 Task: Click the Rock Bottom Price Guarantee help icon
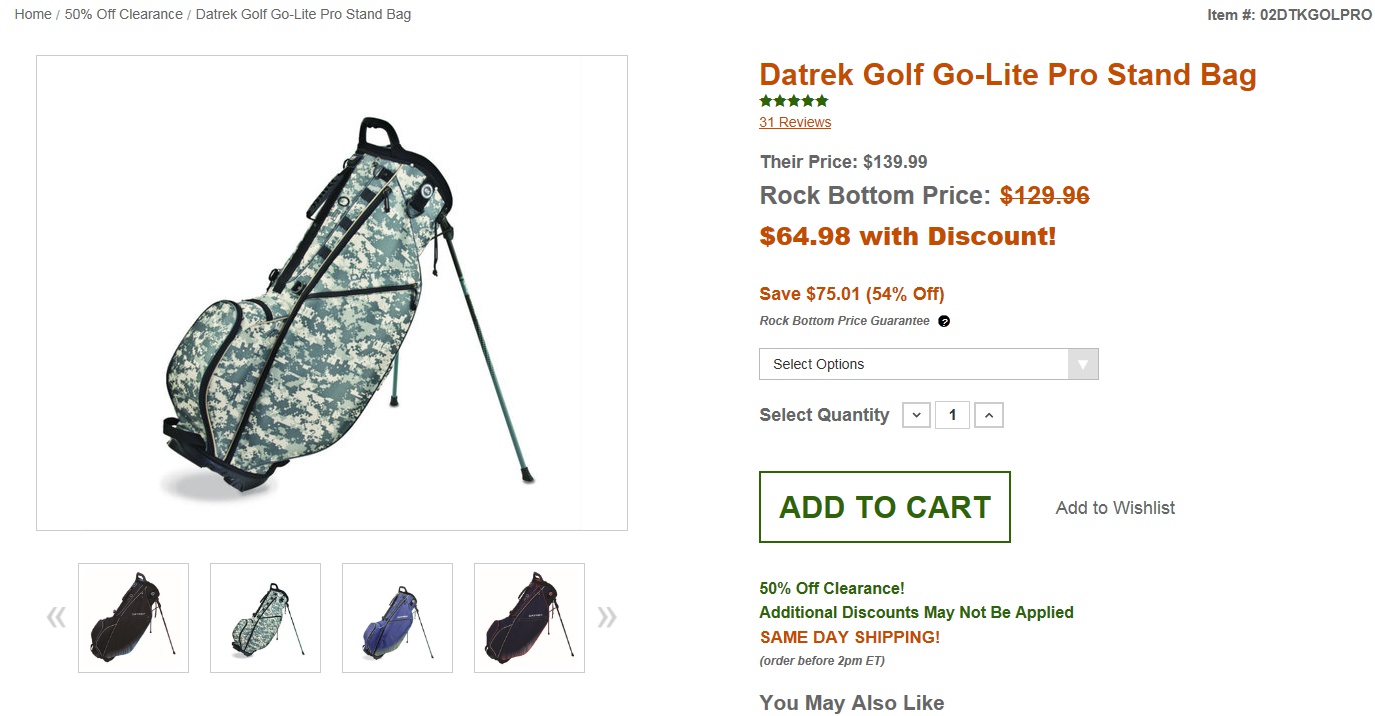pyautogui.click(x=944, y=321)
